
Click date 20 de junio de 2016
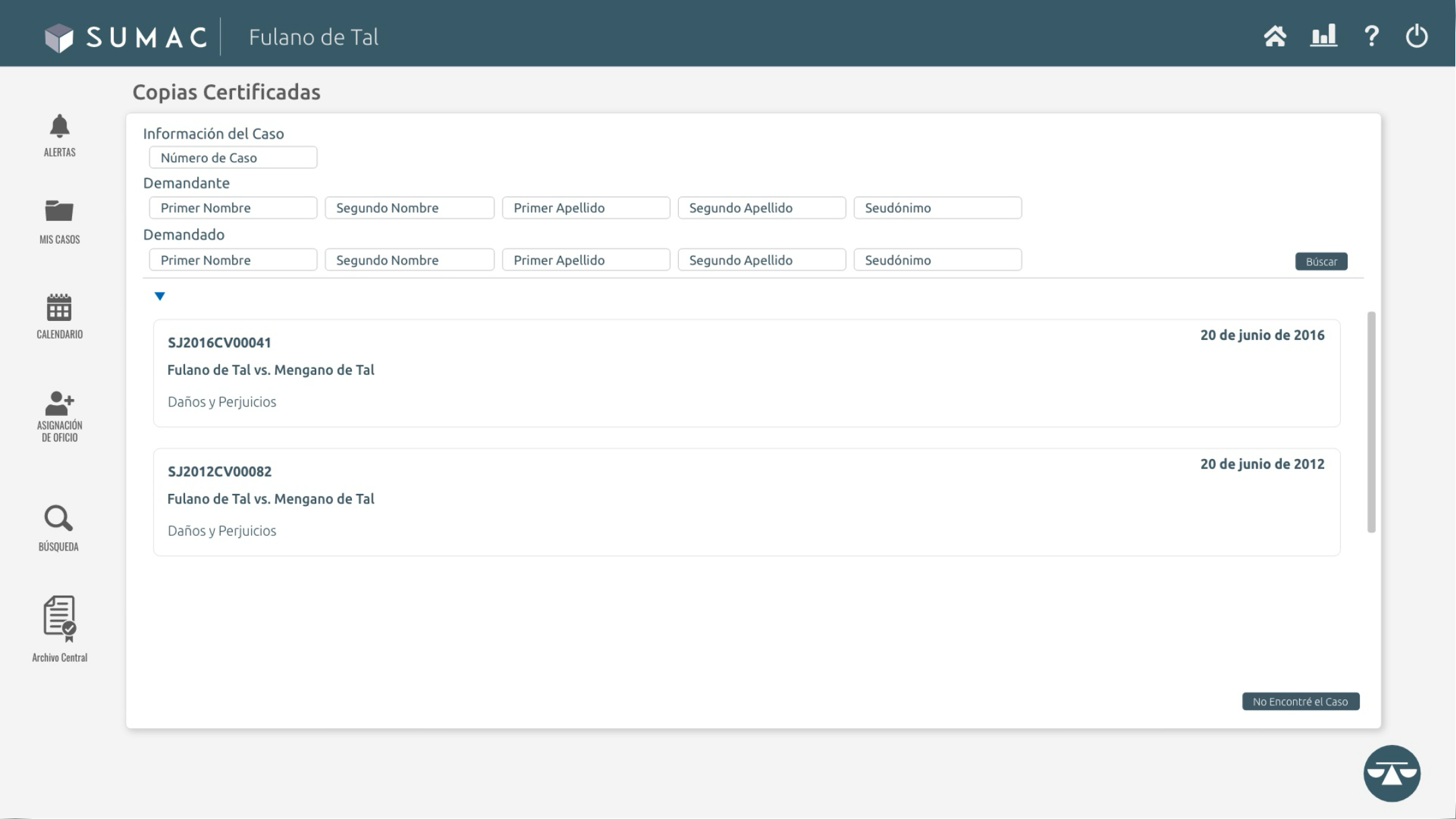1262,335
